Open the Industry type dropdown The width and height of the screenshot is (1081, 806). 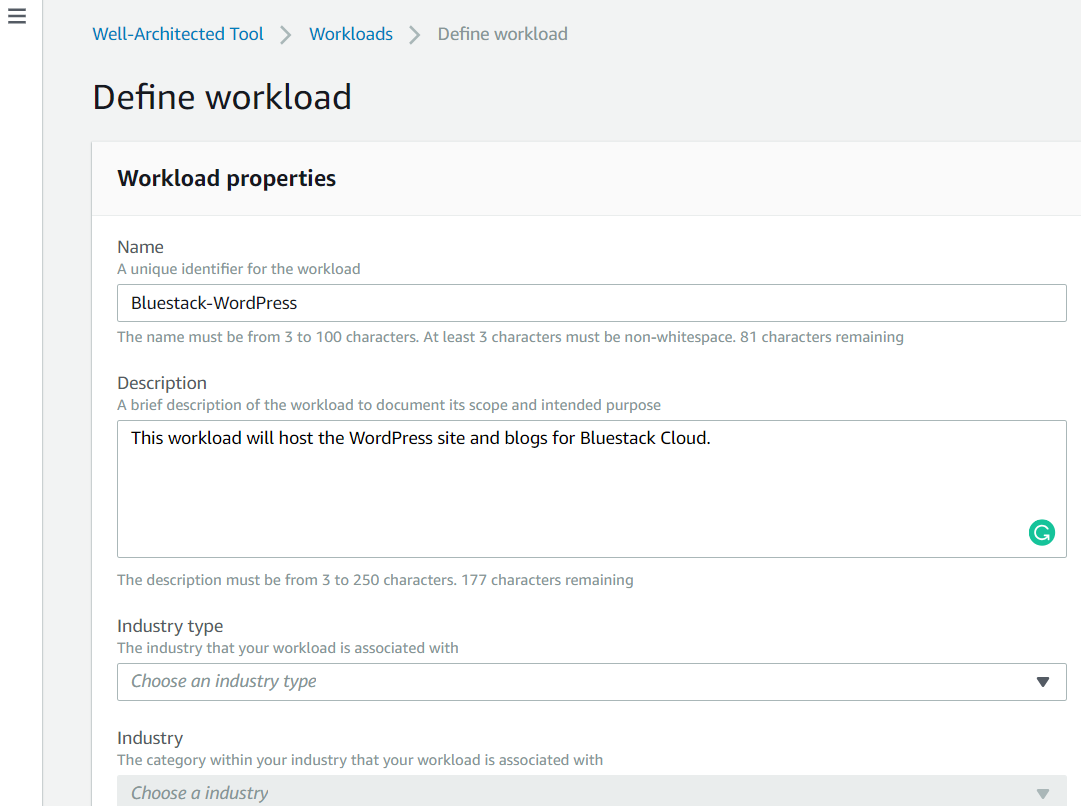coord(592,682)
